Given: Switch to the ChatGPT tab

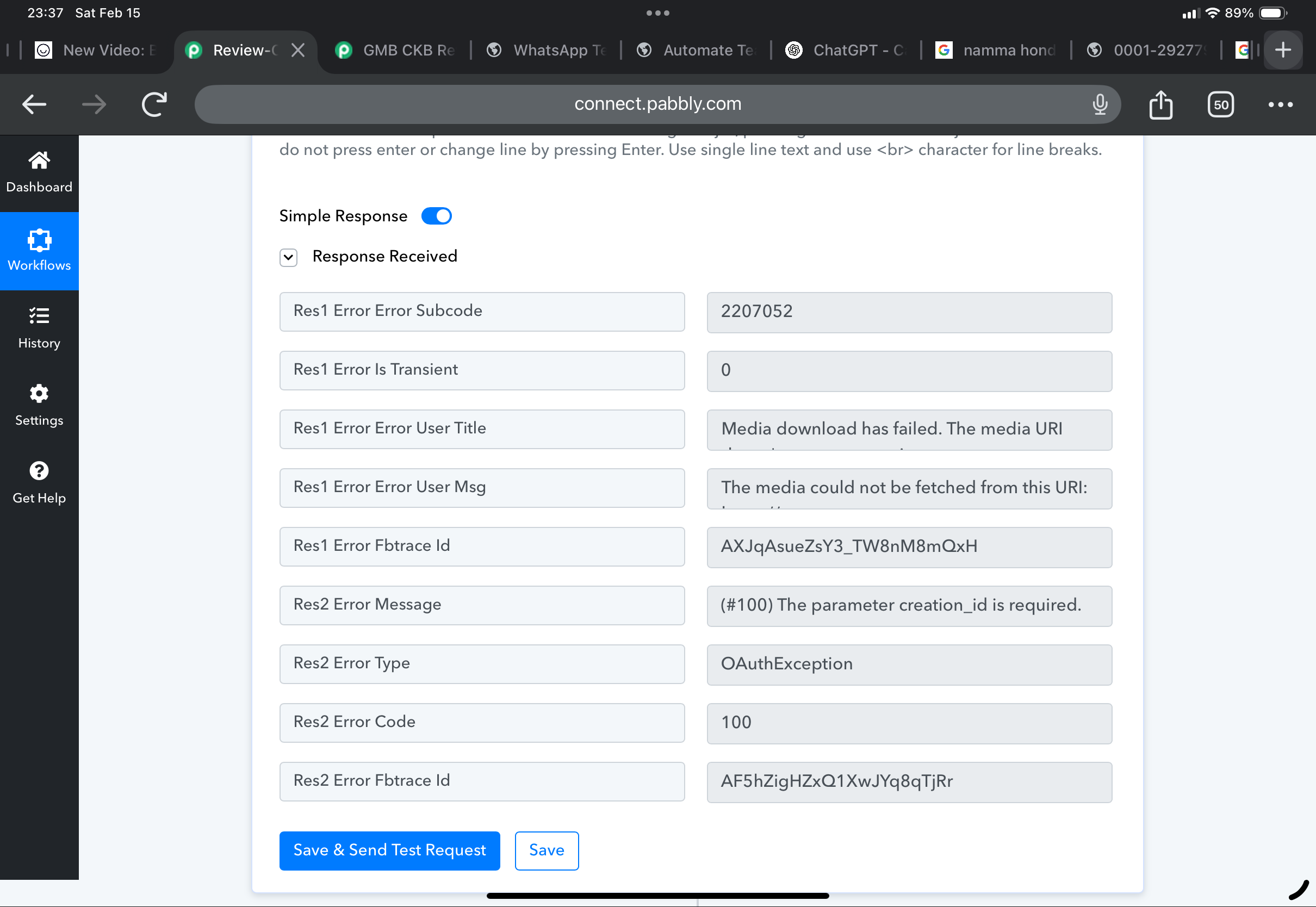Looking at the screenshot, I should pos(846,51).
